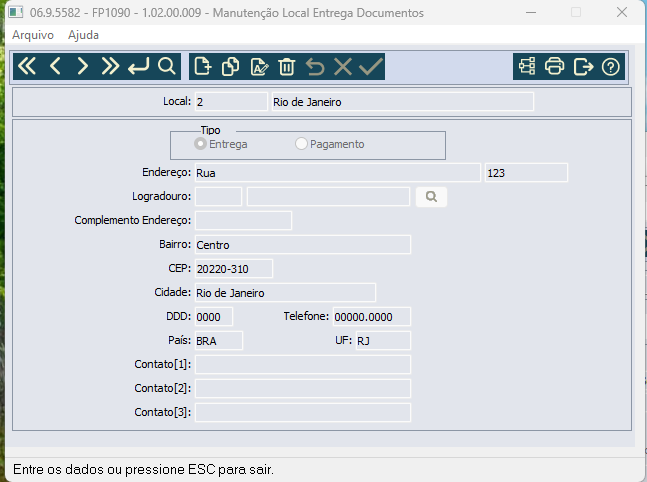Open the search magnifier in toolbar
Viewport: 647px width, 482px height.
point(166,66)
